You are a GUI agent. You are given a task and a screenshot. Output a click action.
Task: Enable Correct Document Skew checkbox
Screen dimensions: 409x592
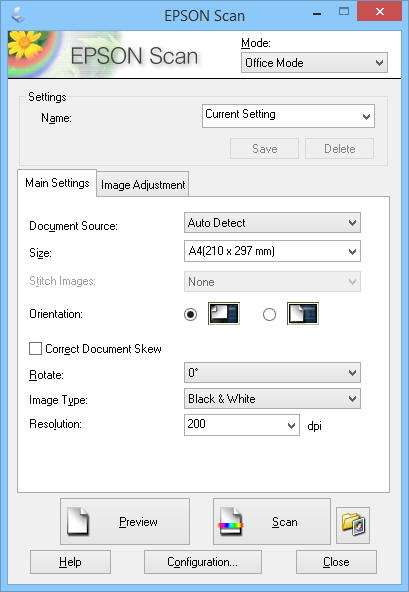[x=35, y=348]
